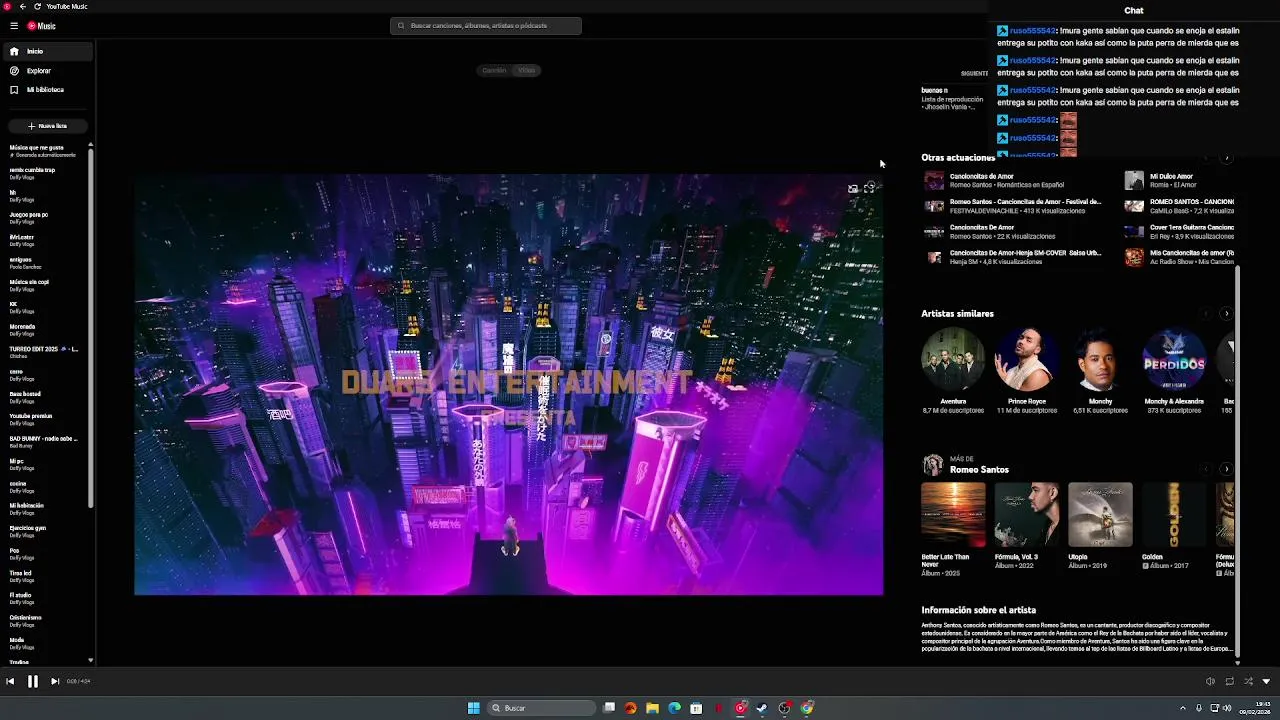Open Windows Start menu
The height and width of the screenshot is (720, 1280).
(474, 708)
